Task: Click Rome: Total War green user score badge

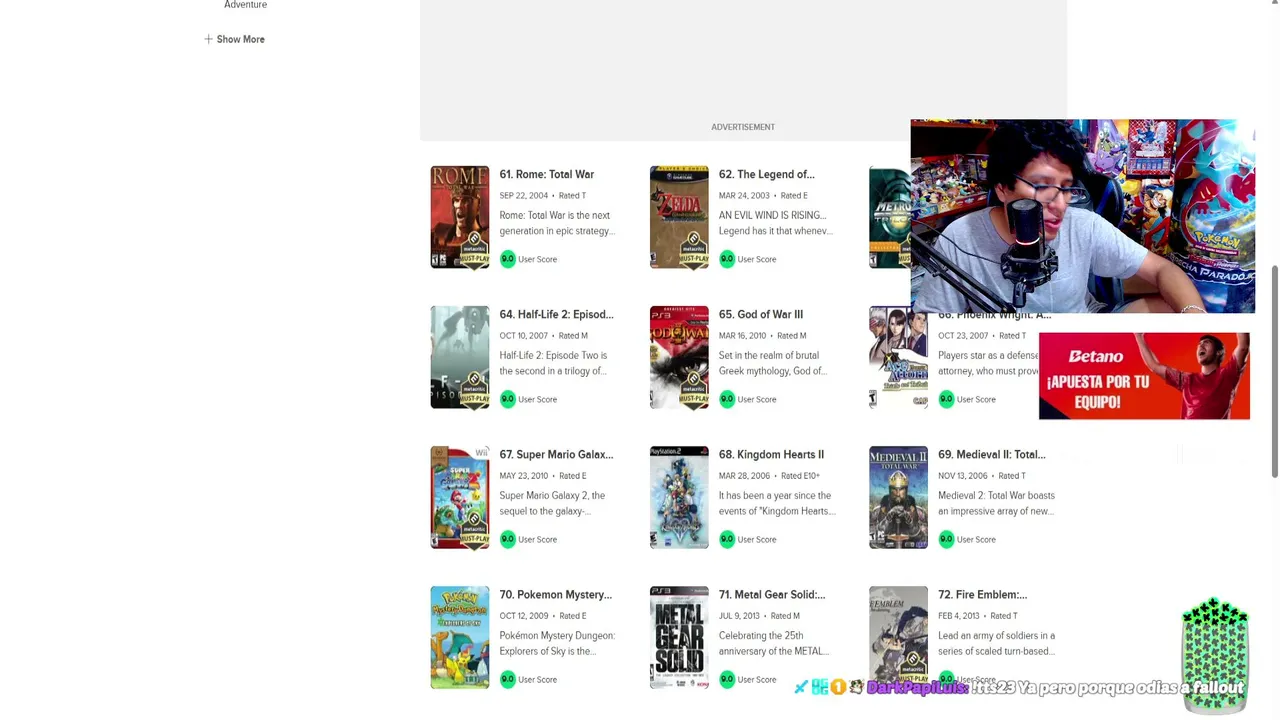Action: click(x=507, y=259)
